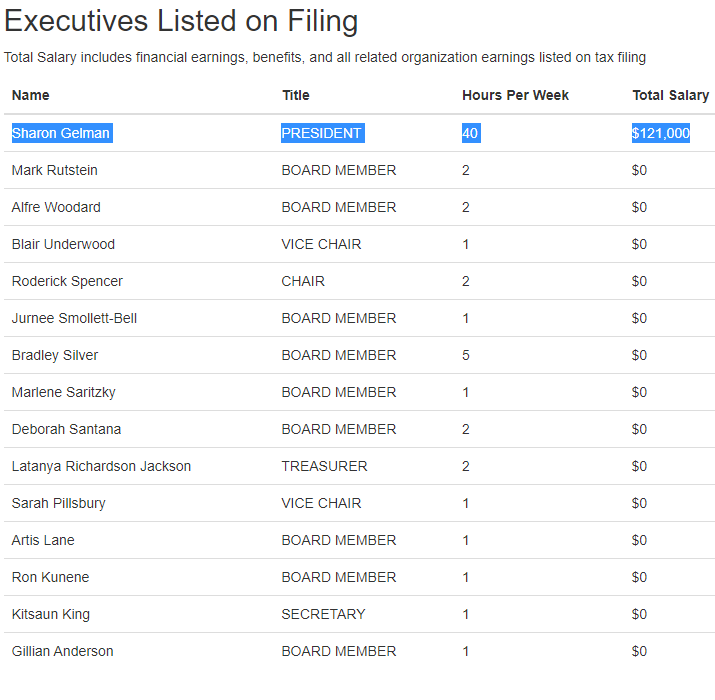Click Blair Underwood's VICE CHAIR title
Image resolution: width=715 pixels, height=700 pixels.
tap(321, 244)
